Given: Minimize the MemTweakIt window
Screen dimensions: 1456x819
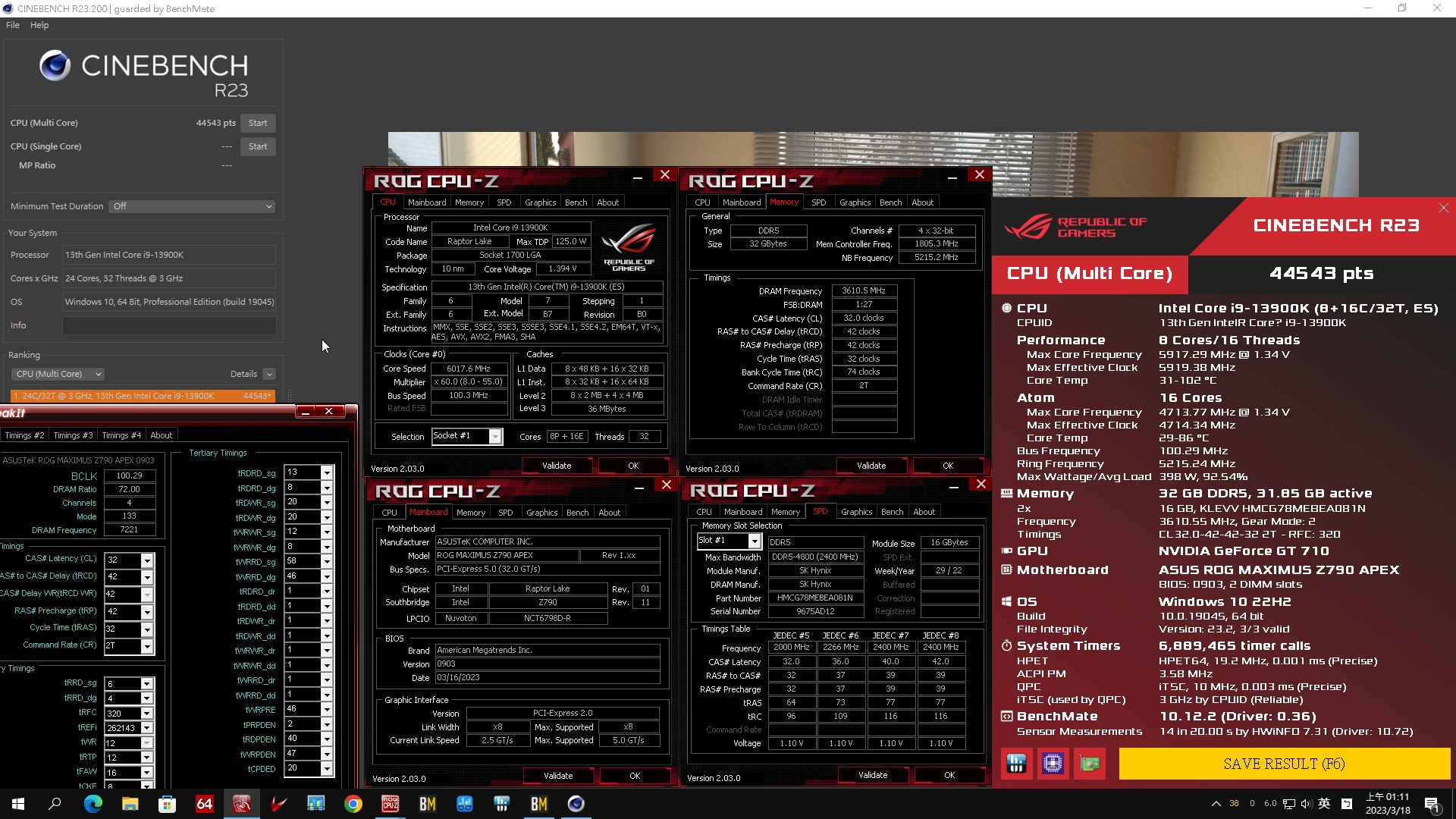Looking at the screenshot, I should pyautogui.click(x=305, y=412).
